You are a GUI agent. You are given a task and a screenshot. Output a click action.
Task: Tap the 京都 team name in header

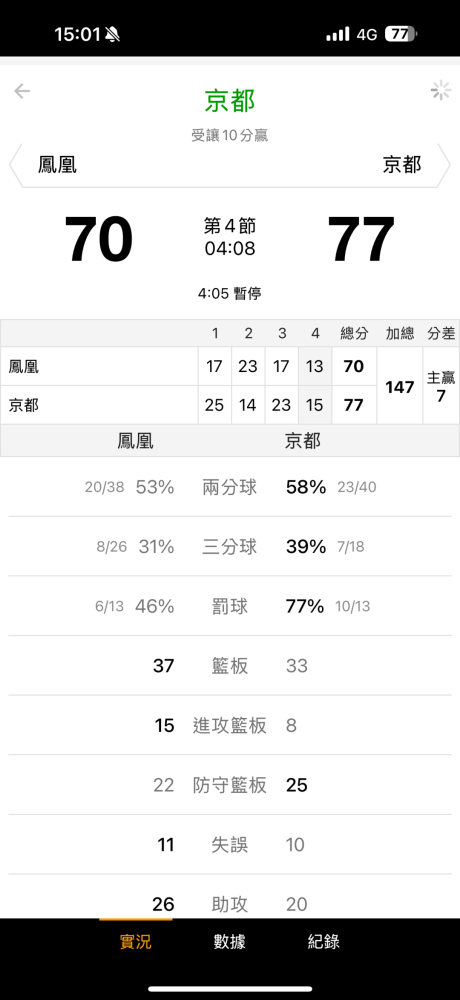point(402,165)
